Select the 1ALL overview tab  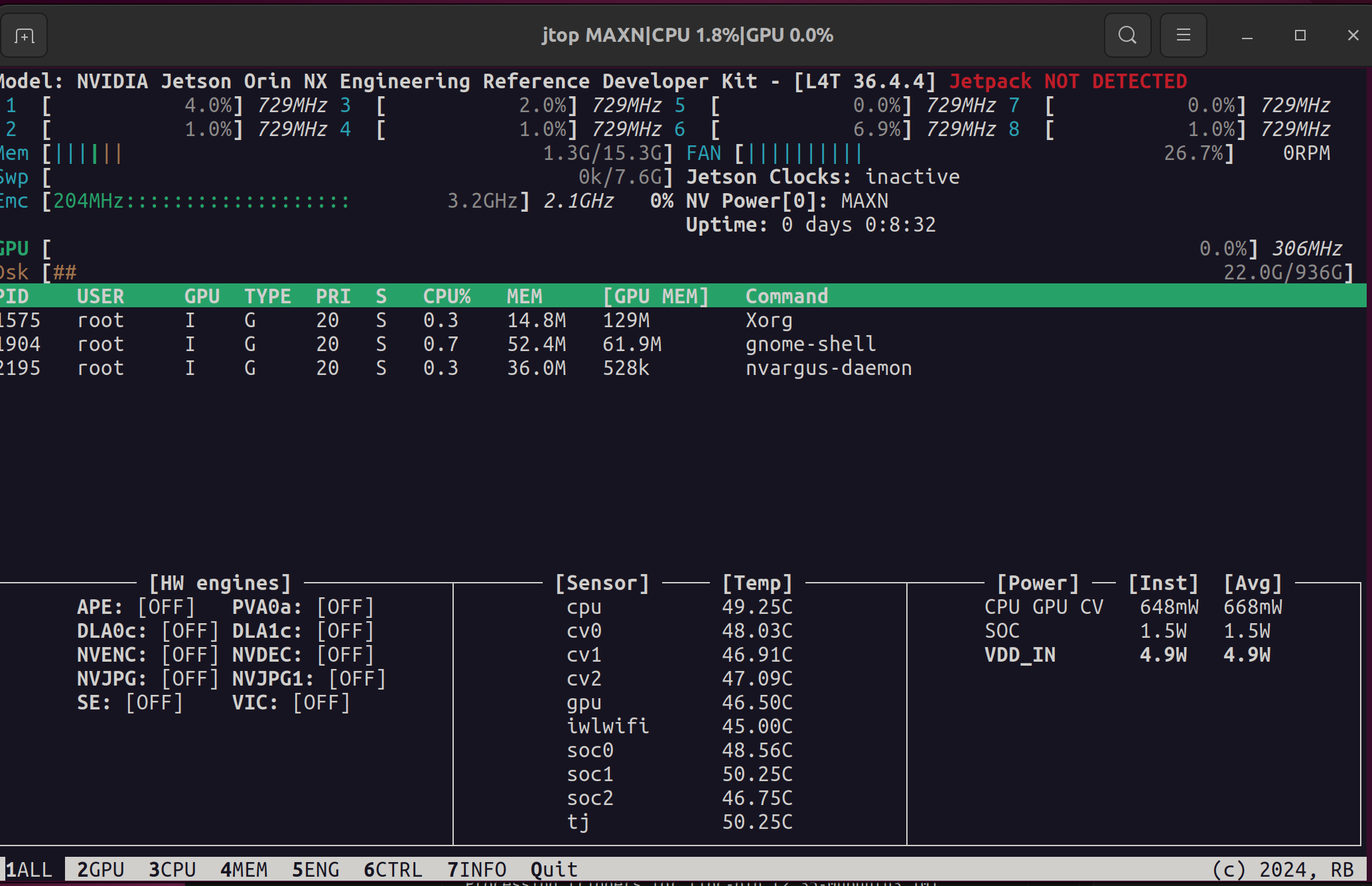click(29, 869)
